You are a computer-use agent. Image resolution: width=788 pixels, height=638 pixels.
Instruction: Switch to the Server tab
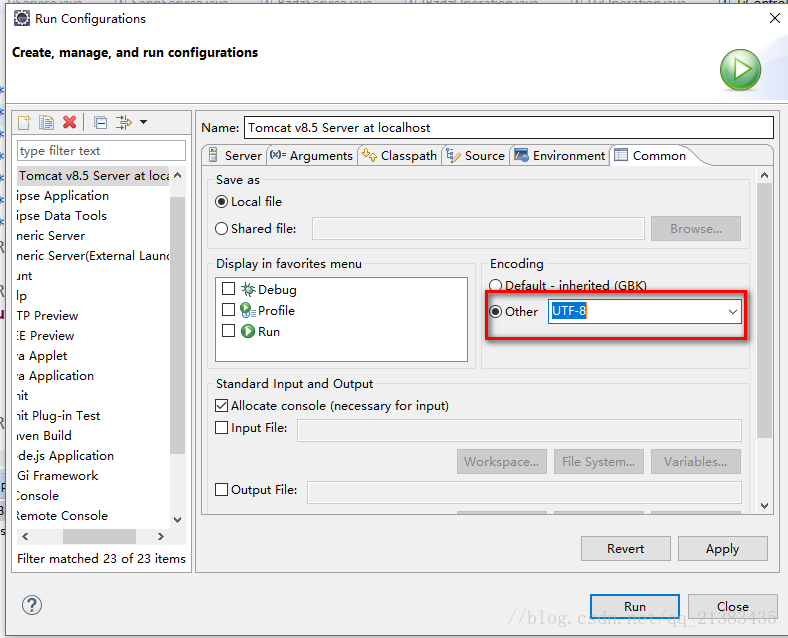(x=234, y=156)
